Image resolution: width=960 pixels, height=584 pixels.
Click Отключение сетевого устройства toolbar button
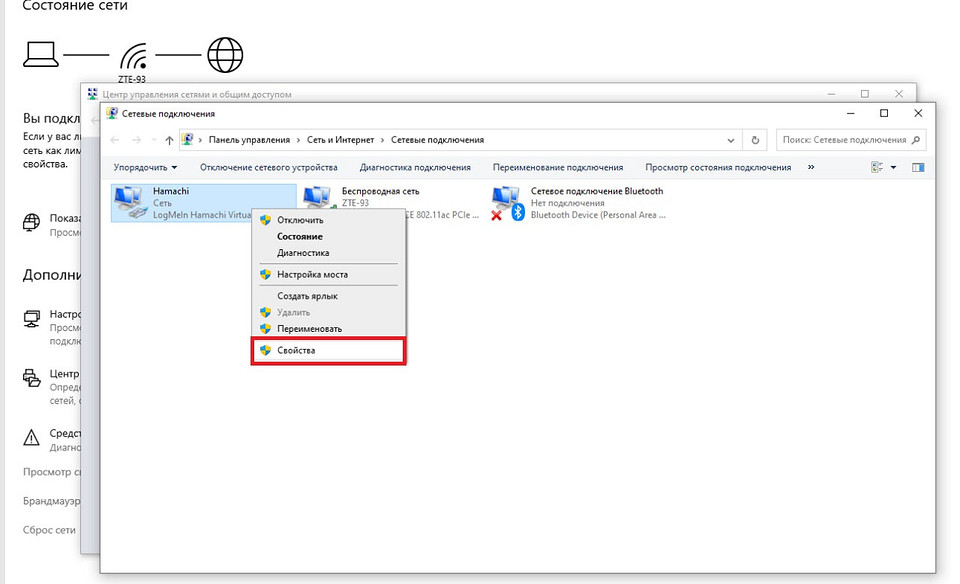(268, 167)
